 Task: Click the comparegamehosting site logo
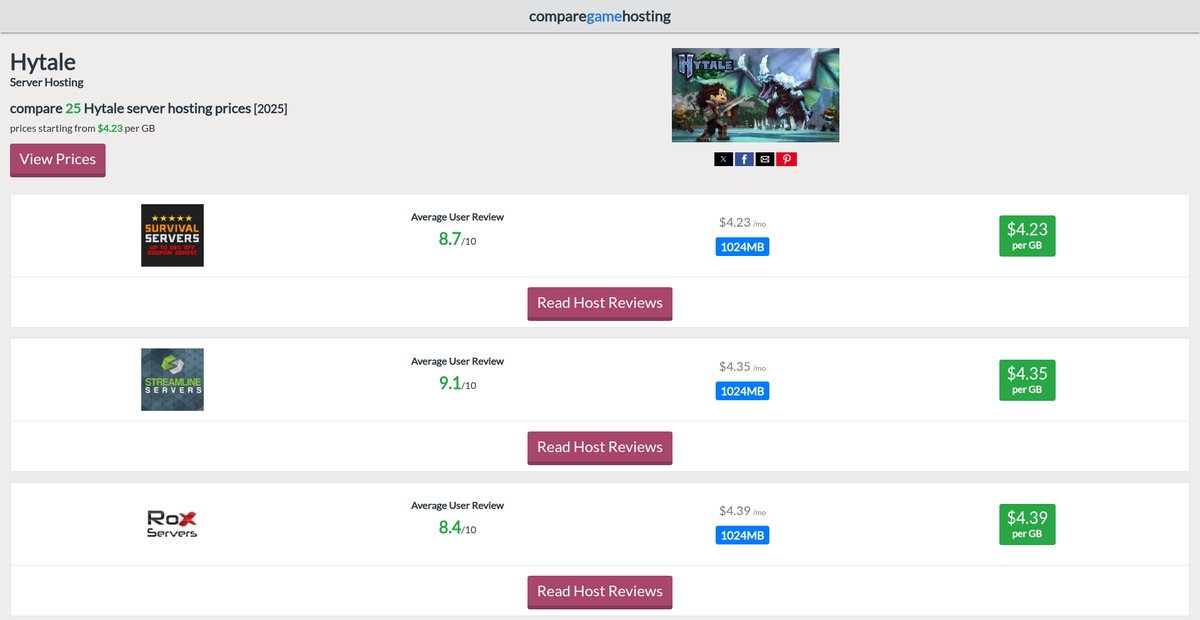[x=600, y=16]
